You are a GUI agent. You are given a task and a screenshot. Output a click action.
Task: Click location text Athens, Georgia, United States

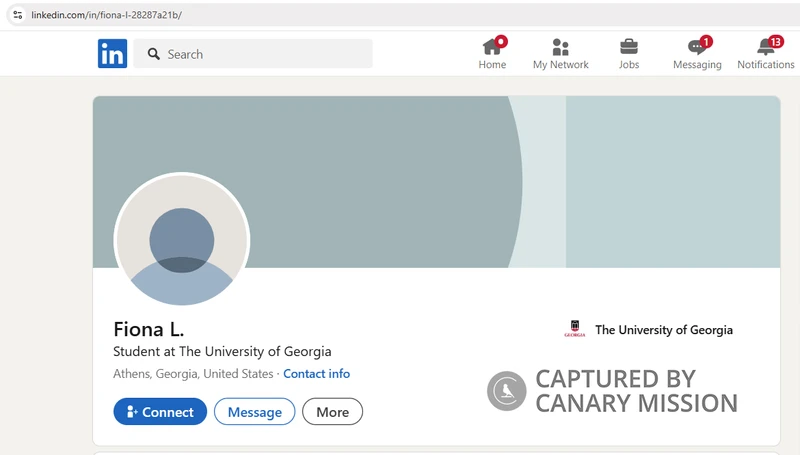(x=193, y=374)
